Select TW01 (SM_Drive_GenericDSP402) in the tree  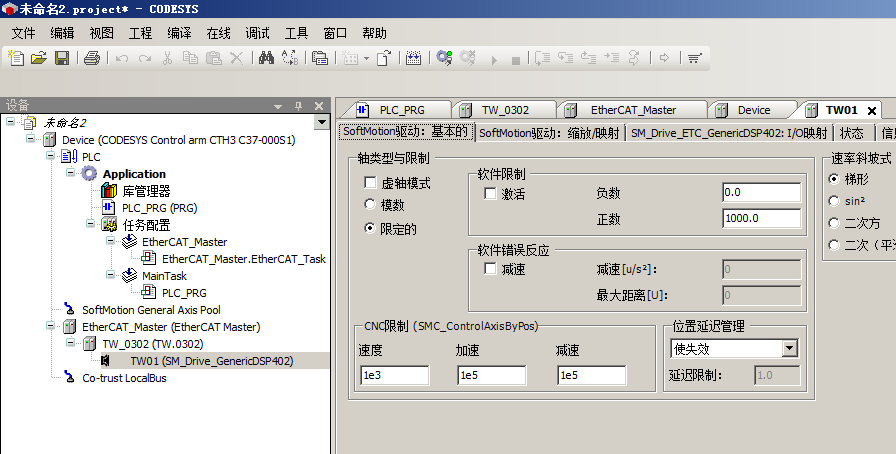(x=211, y=361)
